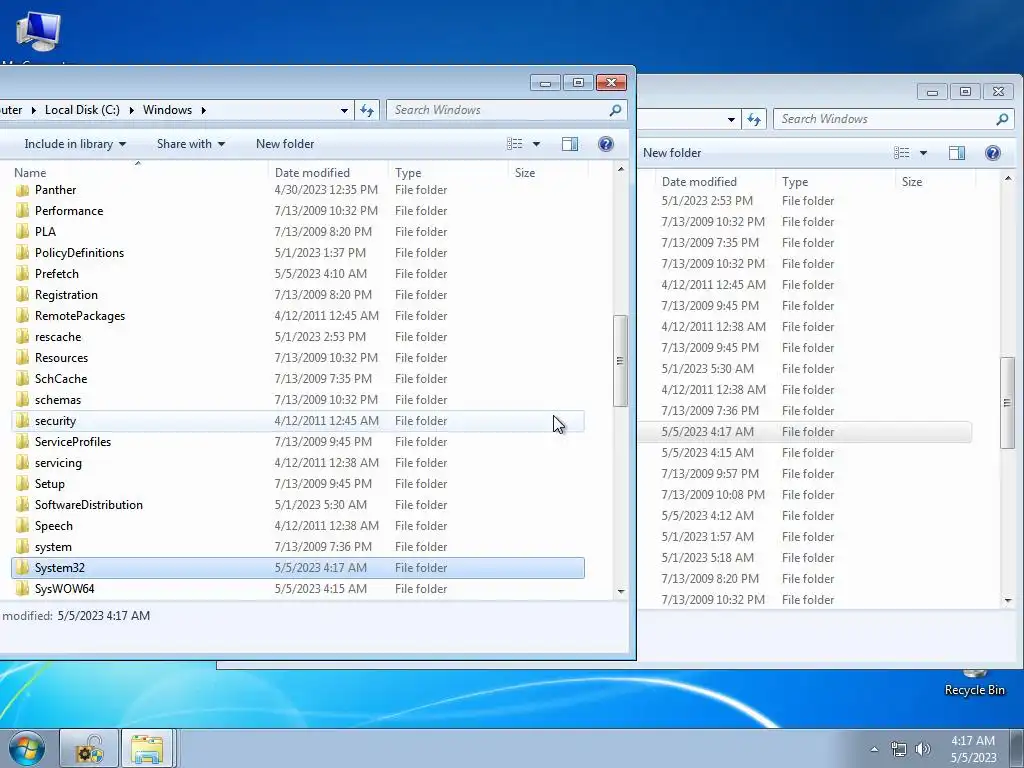Click the Speech folder icon
Viewport: 1024px width, 768px height.
click(22, 526)
